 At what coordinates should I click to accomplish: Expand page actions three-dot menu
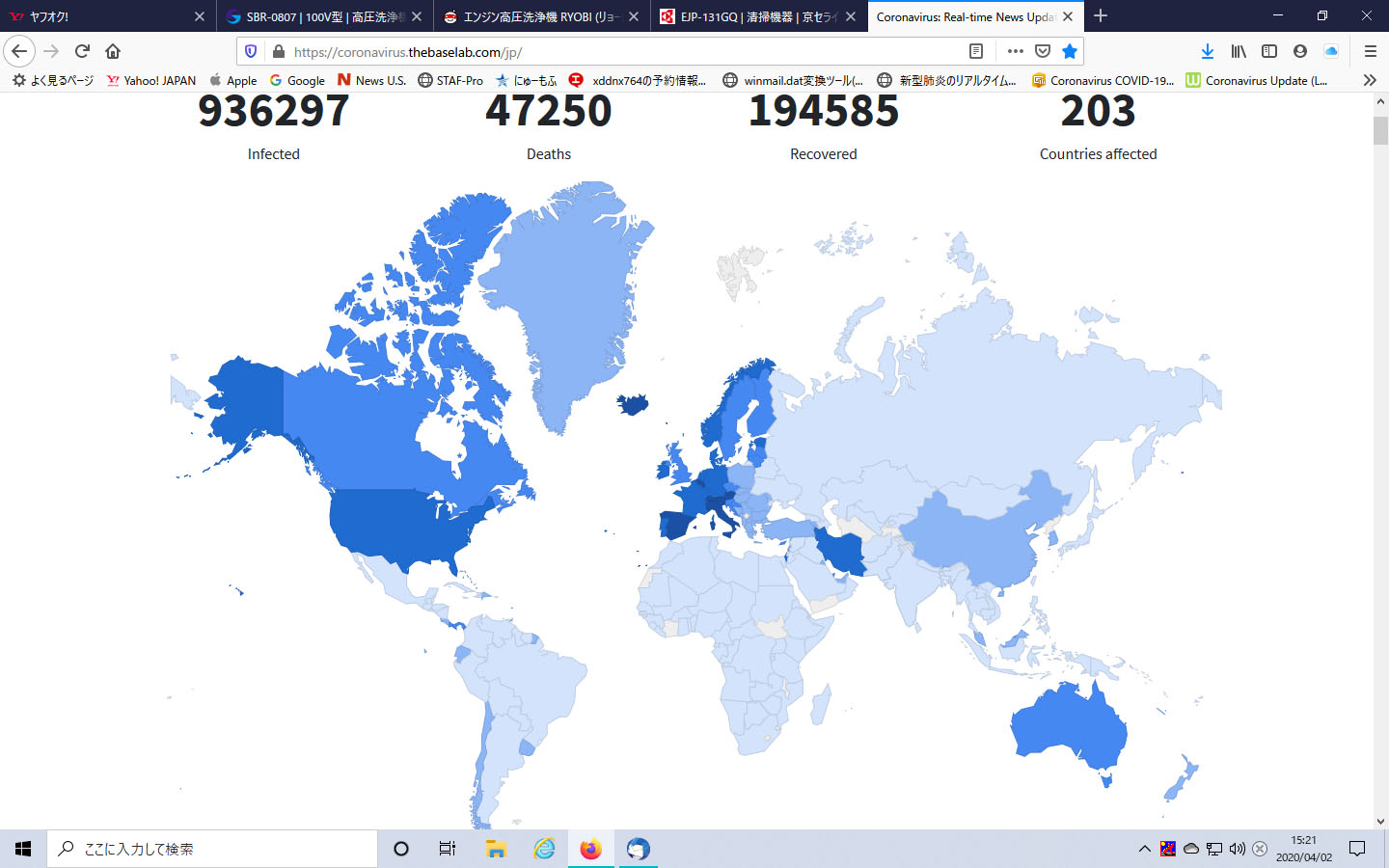(x=1015, y=51)
